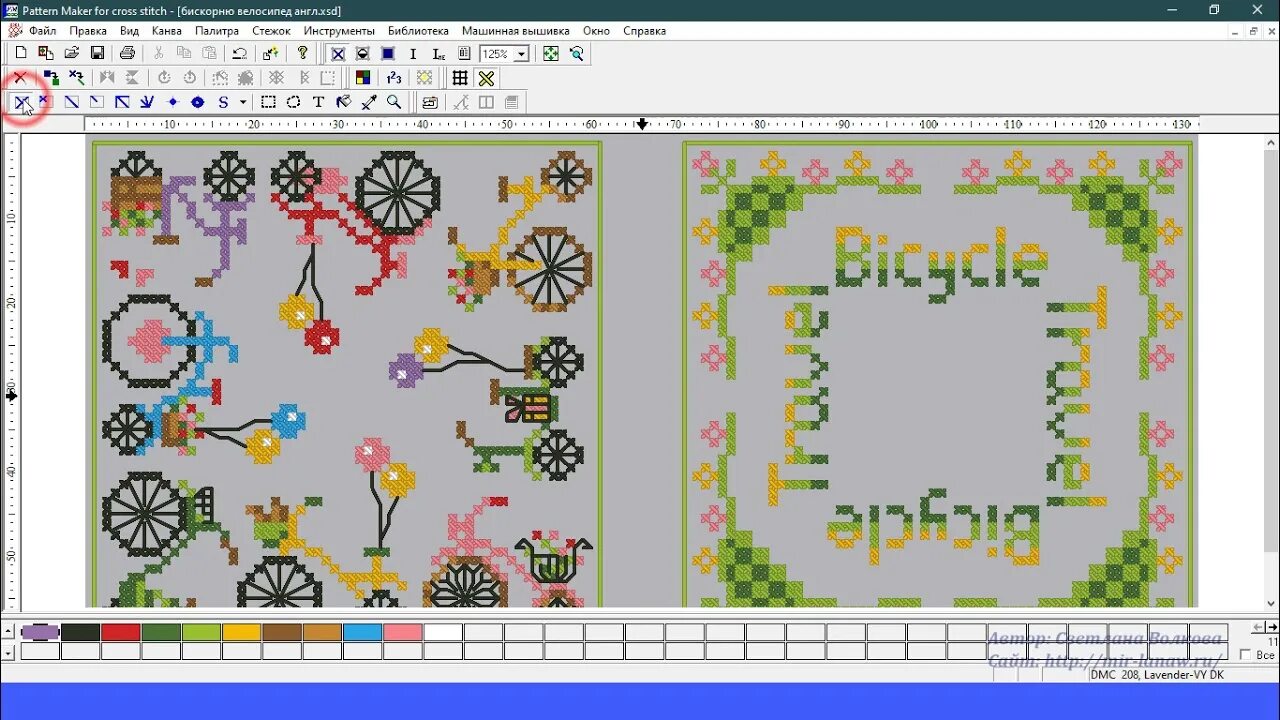Toggle the yellow cross stitch display icon
The height and width of the screenshot is (720, 1280).
pos(486,77)
